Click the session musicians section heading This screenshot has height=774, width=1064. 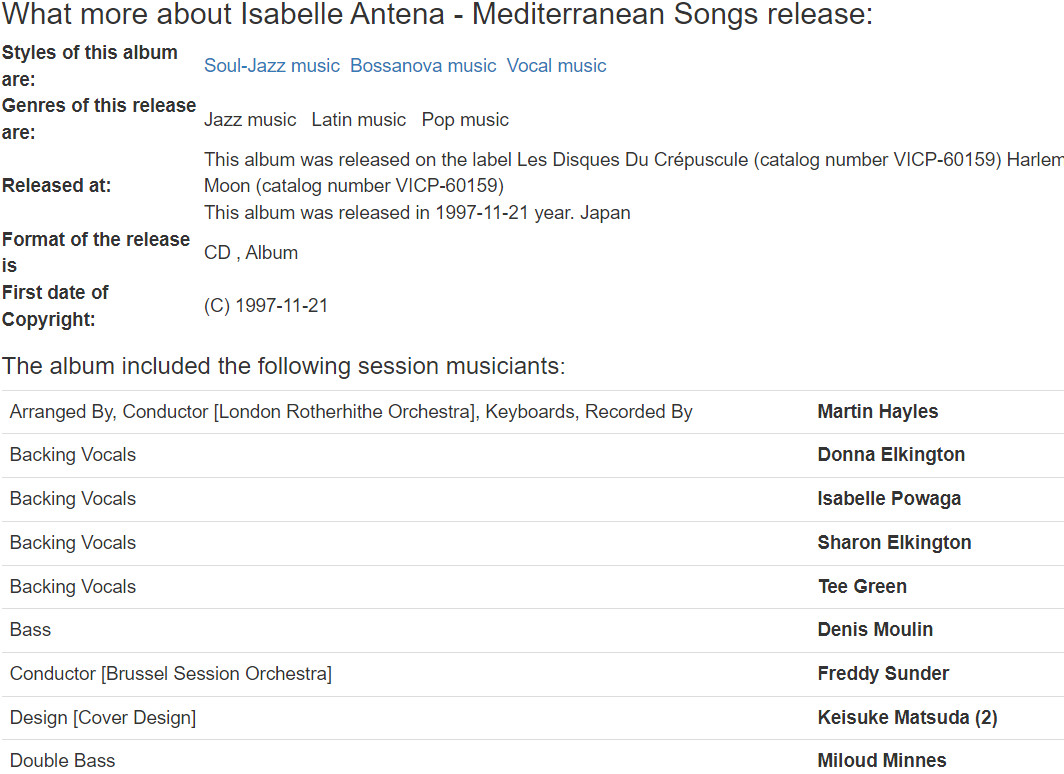284,366
